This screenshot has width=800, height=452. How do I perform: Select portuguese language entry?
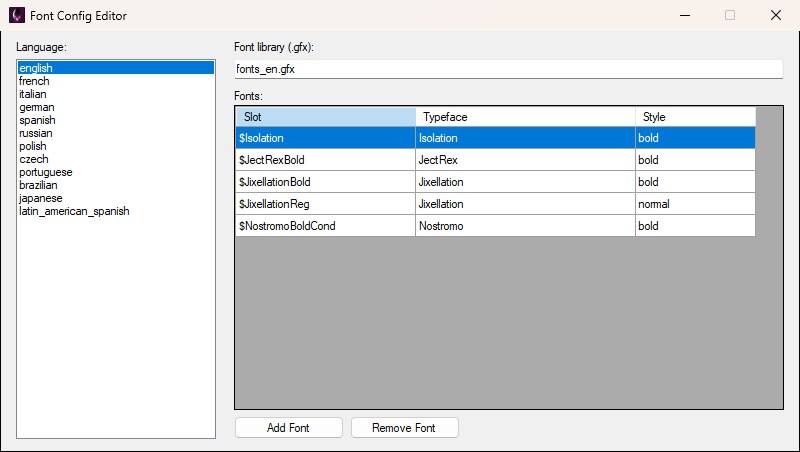[116, 172]
